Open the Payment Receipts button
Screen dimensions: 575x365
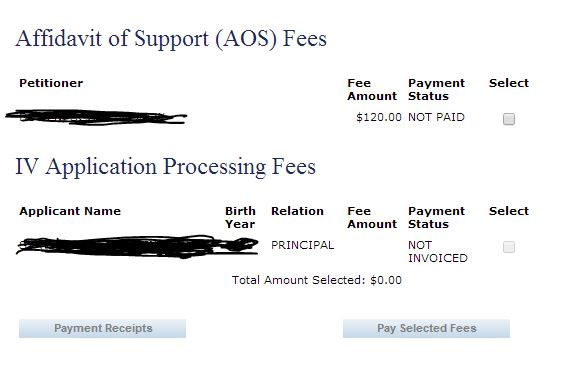pyautogui.click(x=102, y=328)
